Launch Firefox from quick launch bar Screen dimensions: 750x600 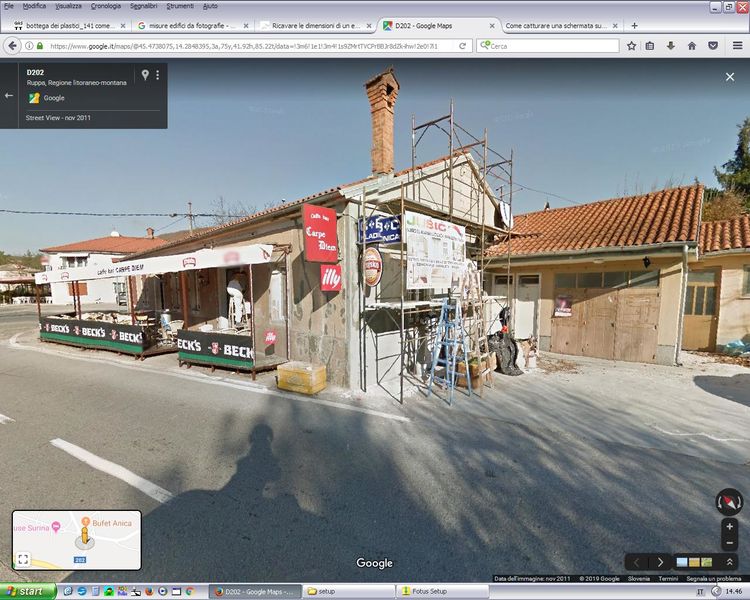click(149, 592)
